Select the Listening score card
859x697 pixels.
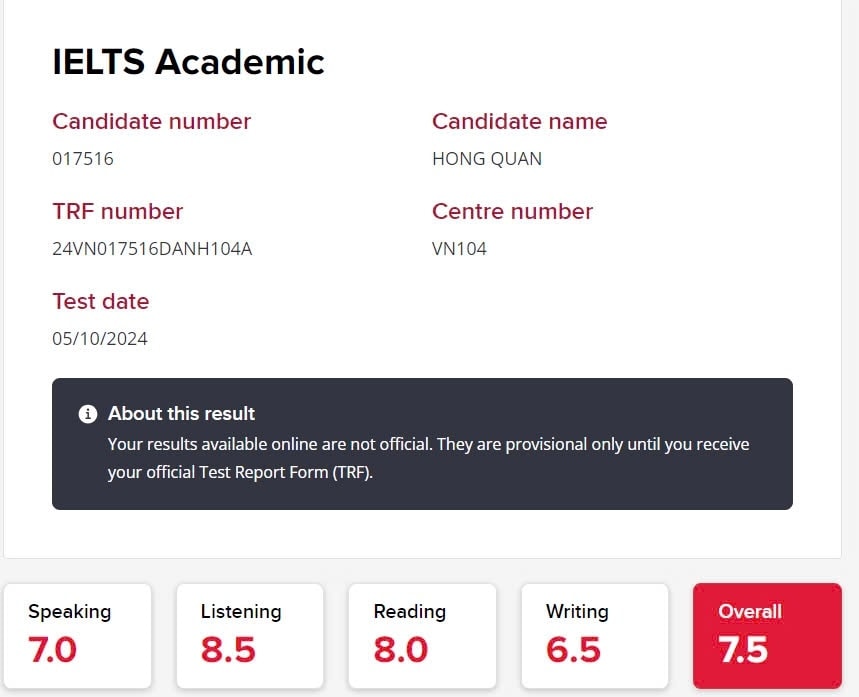point(250,636)
